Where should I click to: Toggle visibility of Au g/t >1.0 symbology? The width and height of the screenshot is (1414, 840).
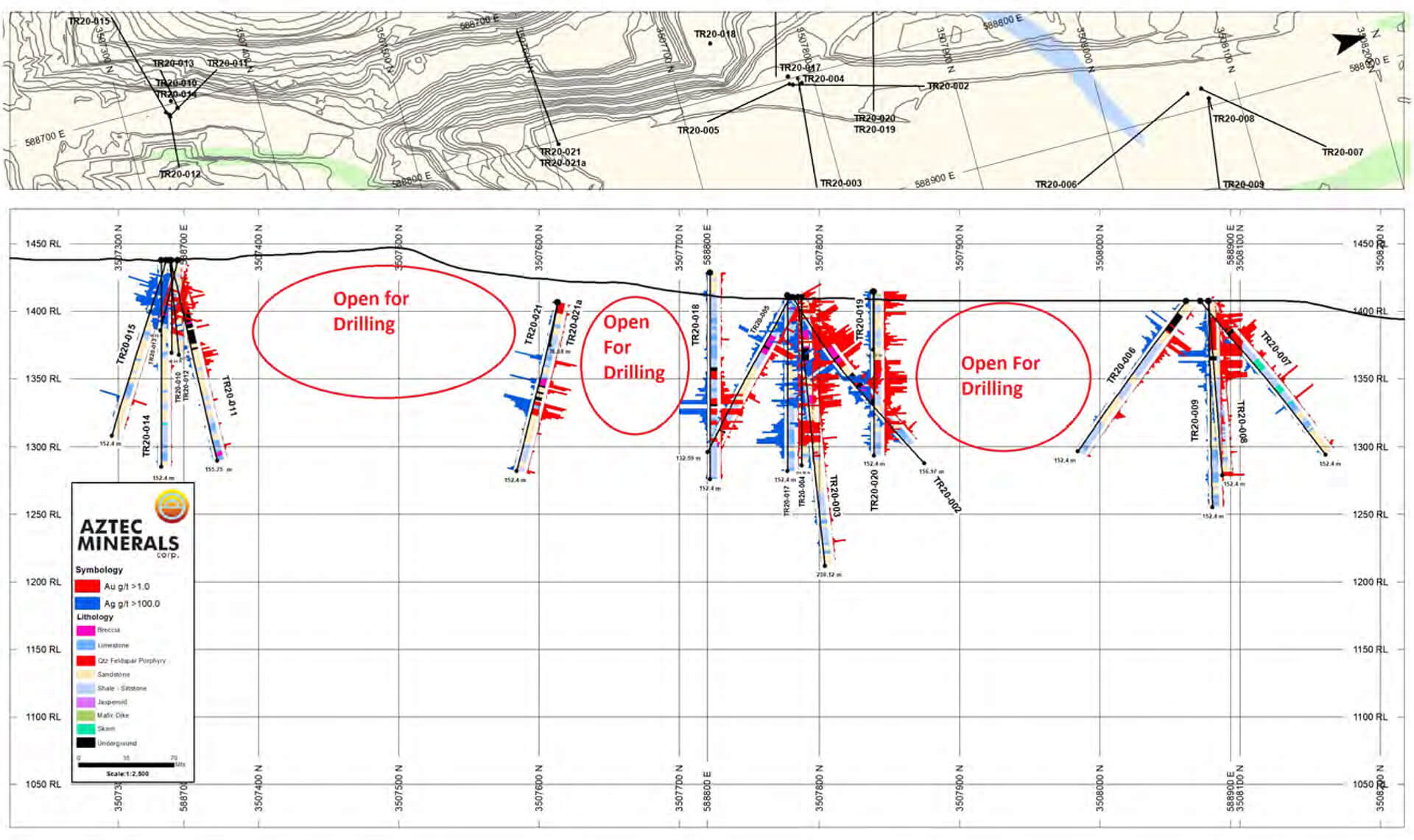pyautogui.click(x=88, y=586)
